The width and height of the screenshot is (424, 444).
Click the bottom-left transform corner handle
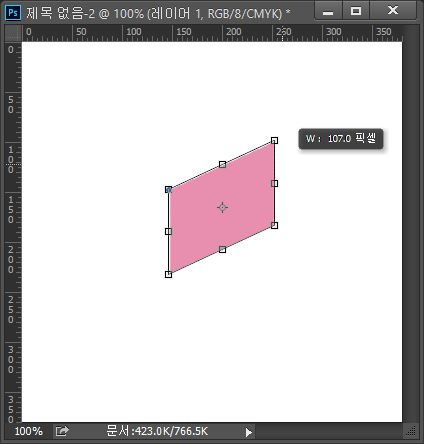click(x=169, y=274)
